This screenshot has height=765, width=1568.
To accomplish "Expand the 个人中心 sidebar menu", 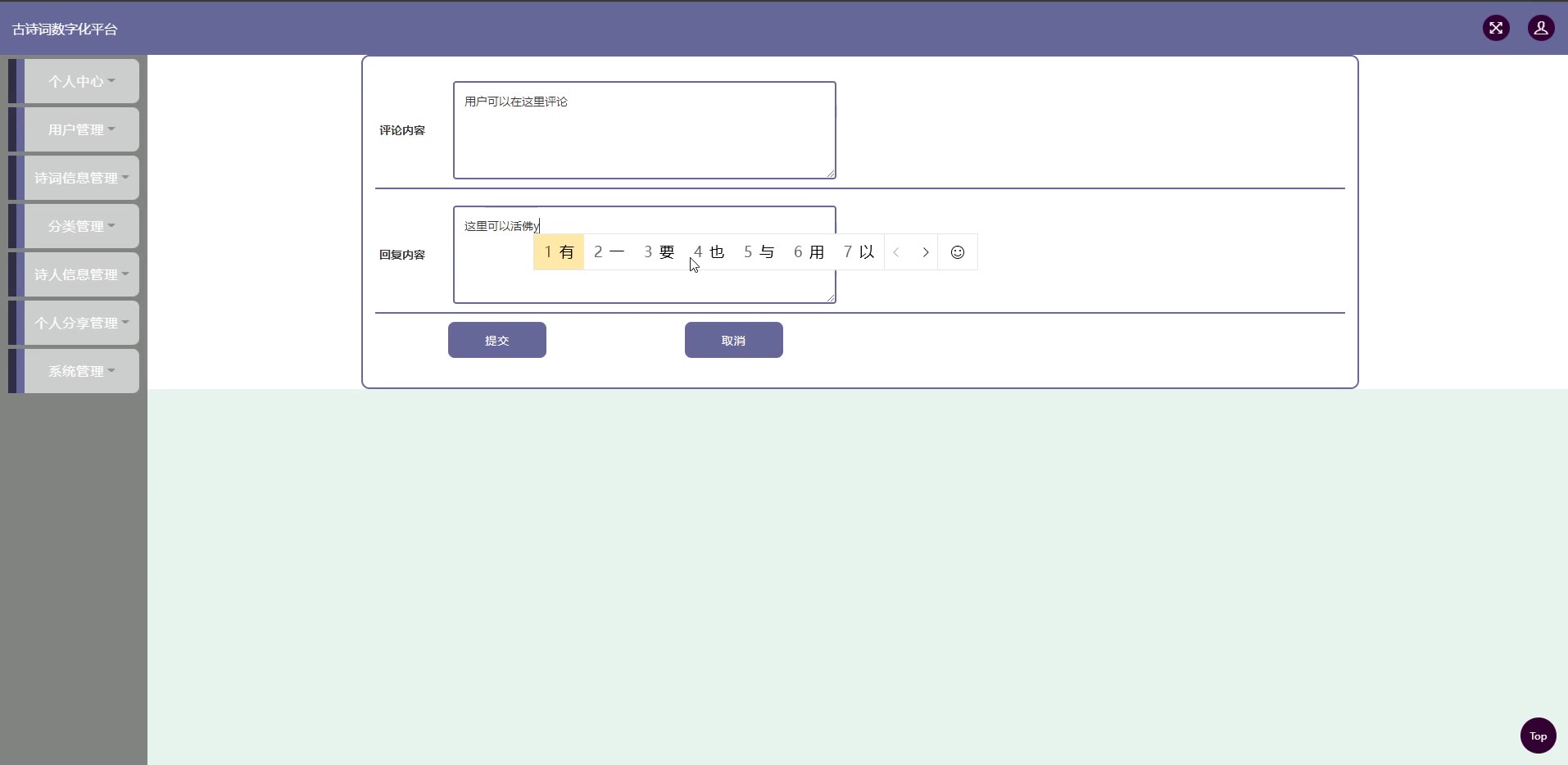I will (81, 81).
